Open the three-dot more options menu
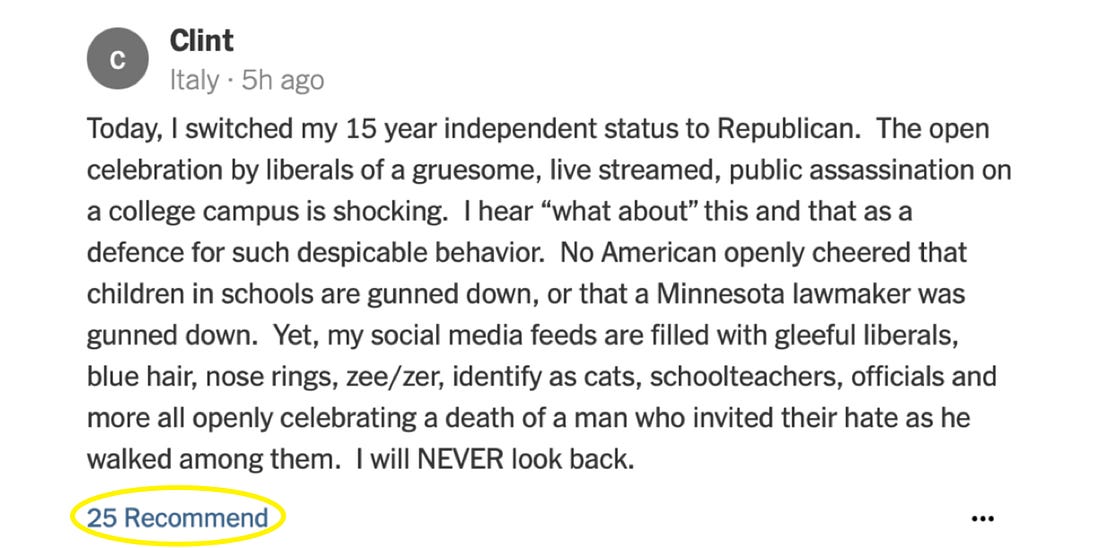 [x=983, y=519]
